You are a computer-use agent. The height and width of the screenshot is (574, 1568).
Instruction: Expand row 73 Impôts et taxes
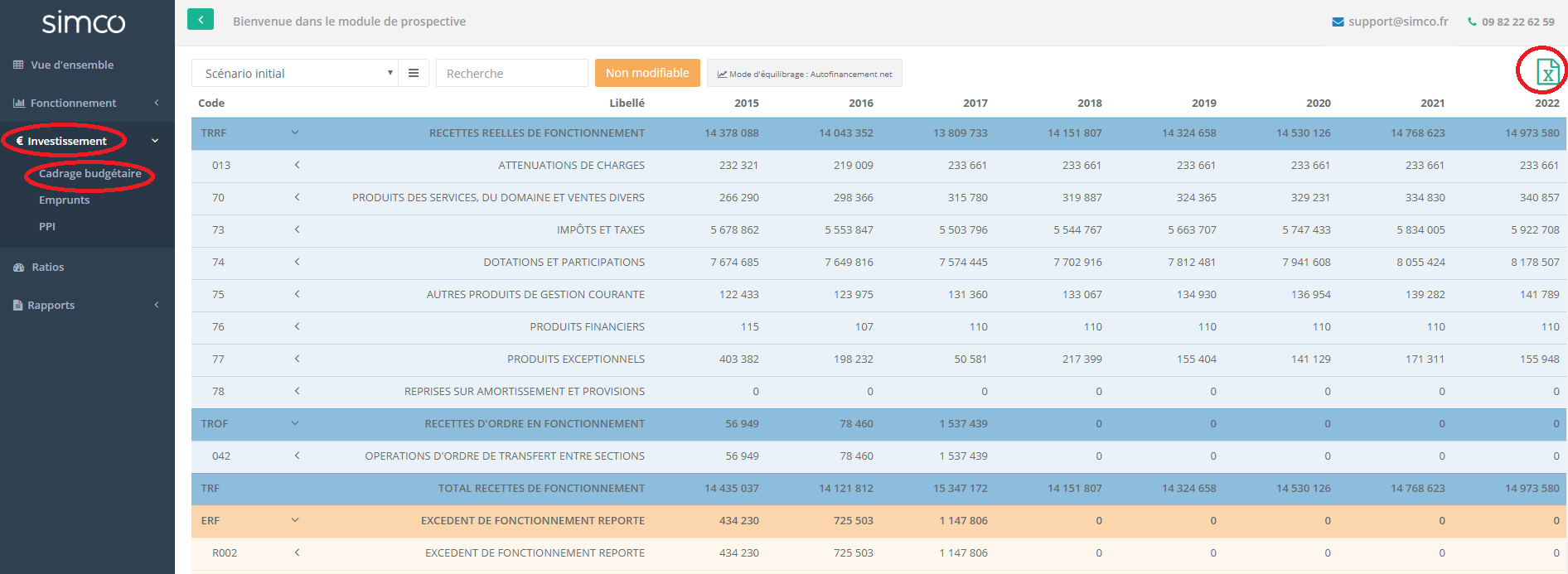tap(297, 229)
